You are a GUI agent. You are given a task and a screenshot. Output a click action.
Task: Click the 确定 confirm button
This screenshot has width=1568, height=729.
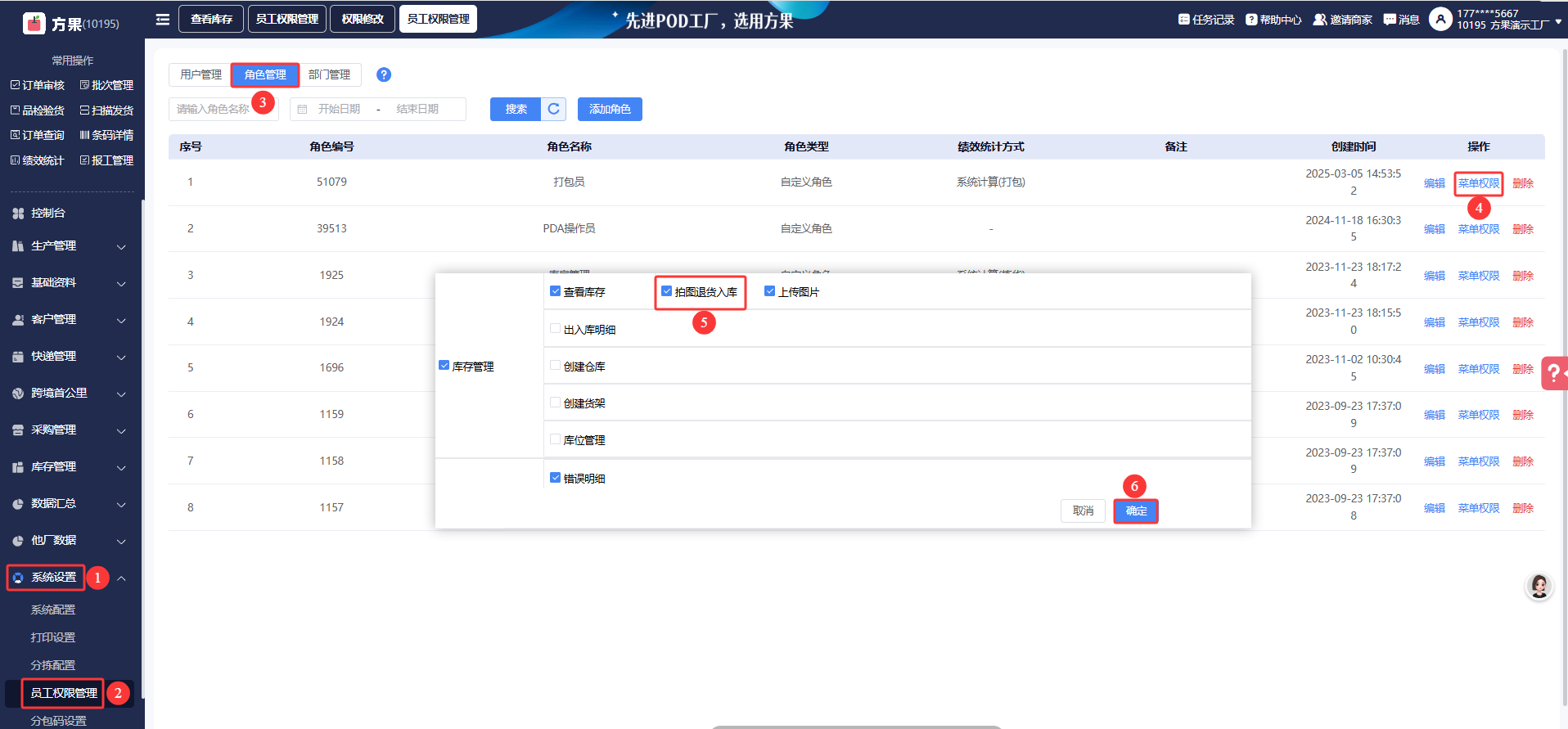[1135, 511]
